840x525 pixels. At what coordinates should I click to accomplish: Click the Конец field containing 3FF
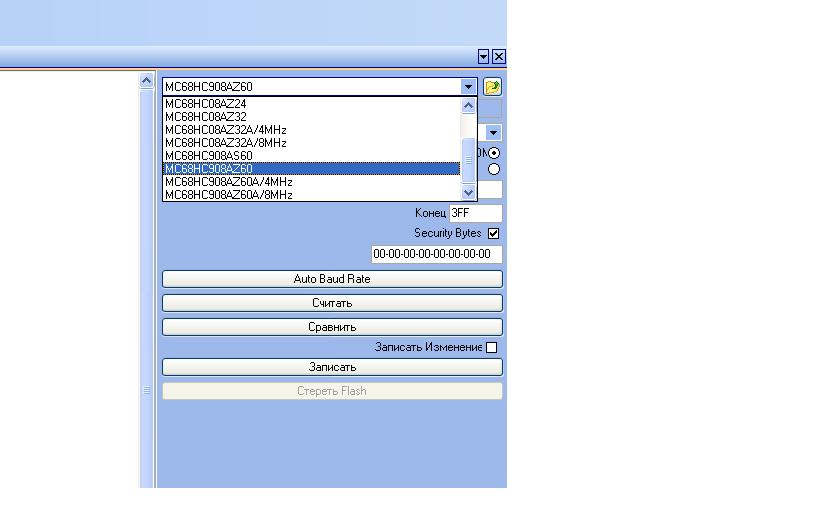point(476,213)
